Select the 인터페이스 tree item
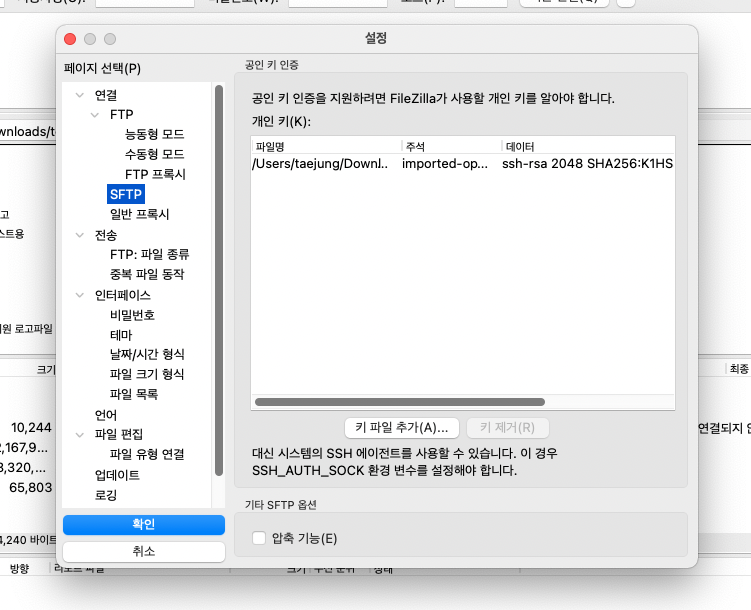 tap(123, 295)
